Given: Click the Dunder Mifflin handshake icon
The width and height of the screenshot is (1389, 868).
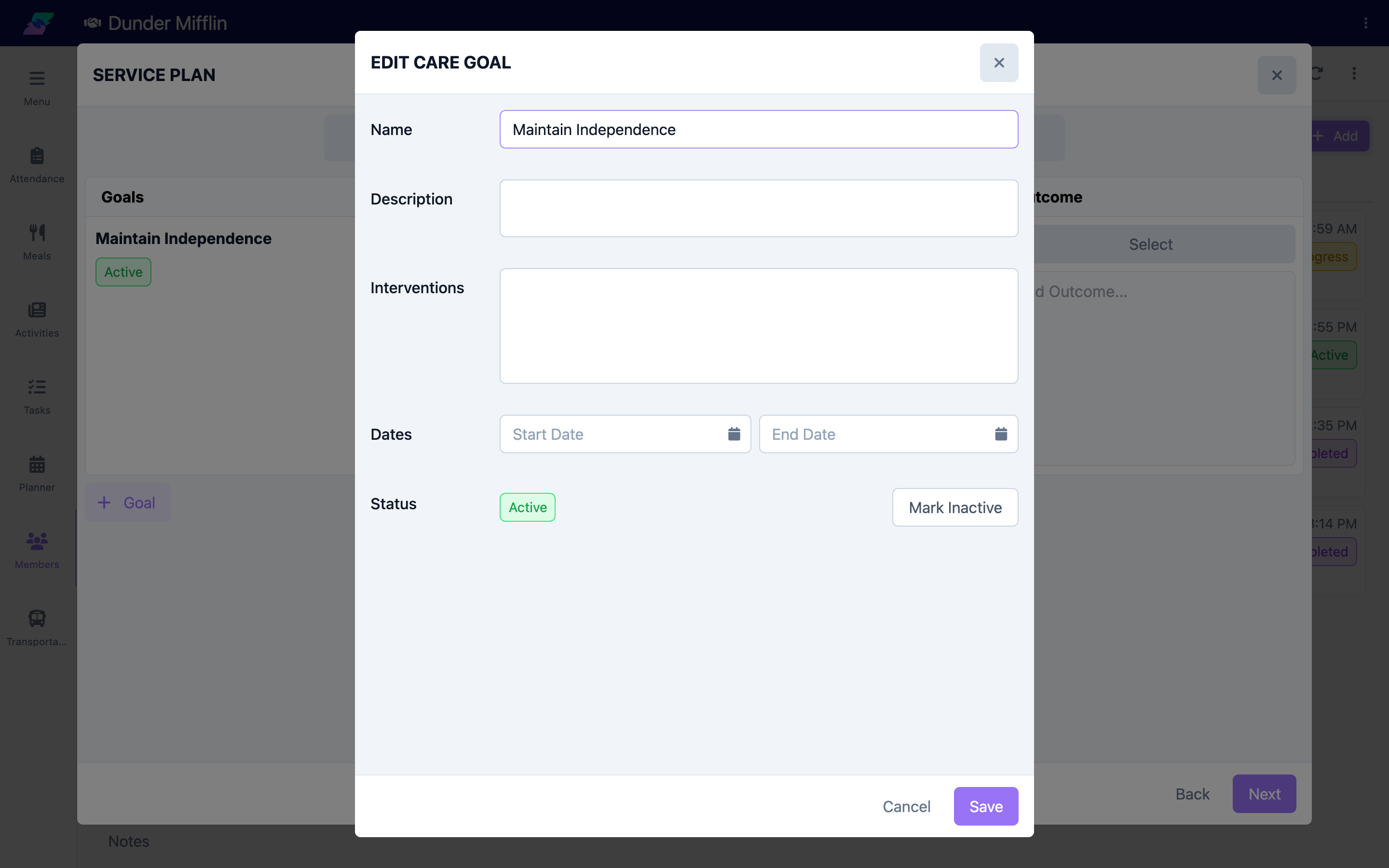Looking at the screenshot, I should (93, 23).
